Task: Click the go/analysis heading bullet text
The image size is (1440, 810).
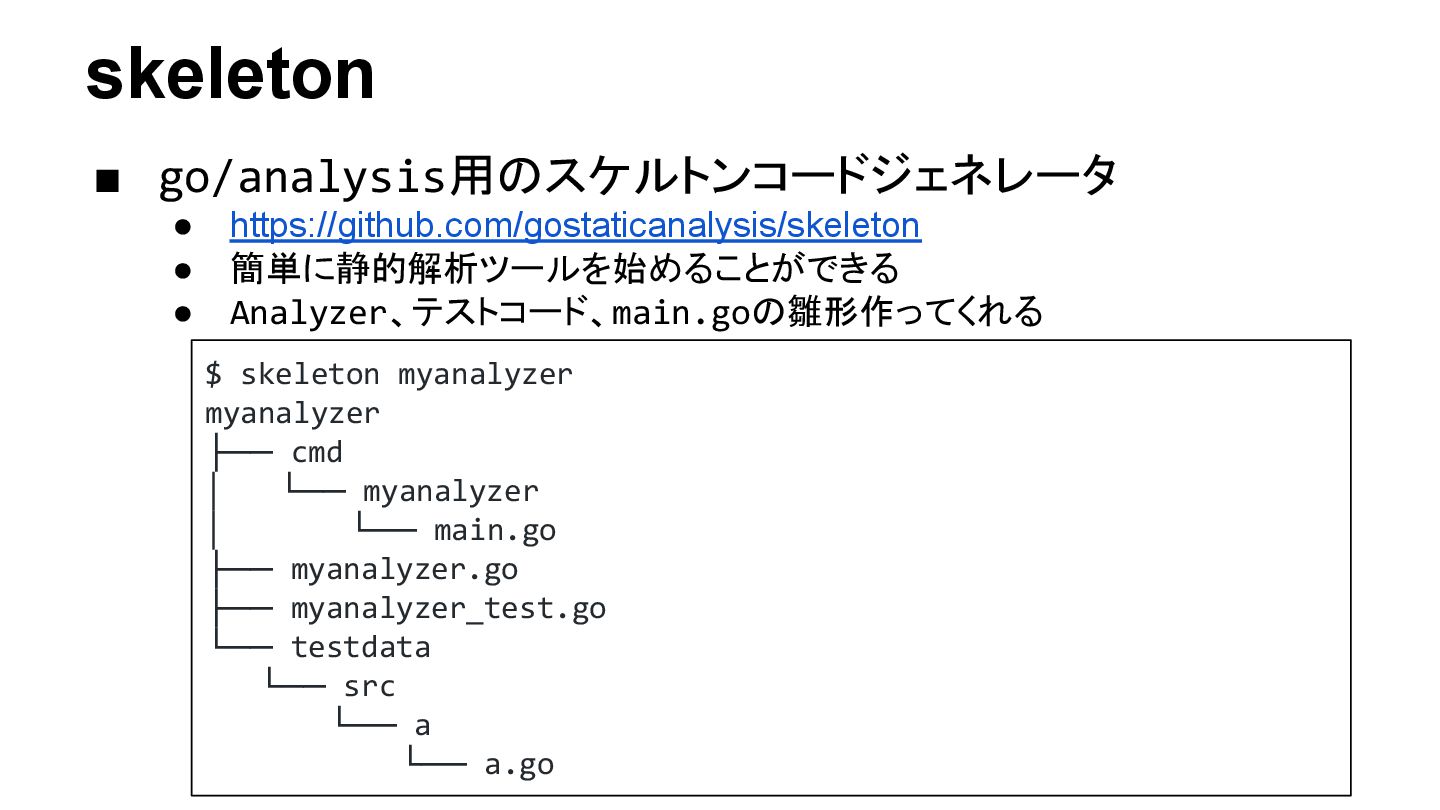Action: point(638,179)
